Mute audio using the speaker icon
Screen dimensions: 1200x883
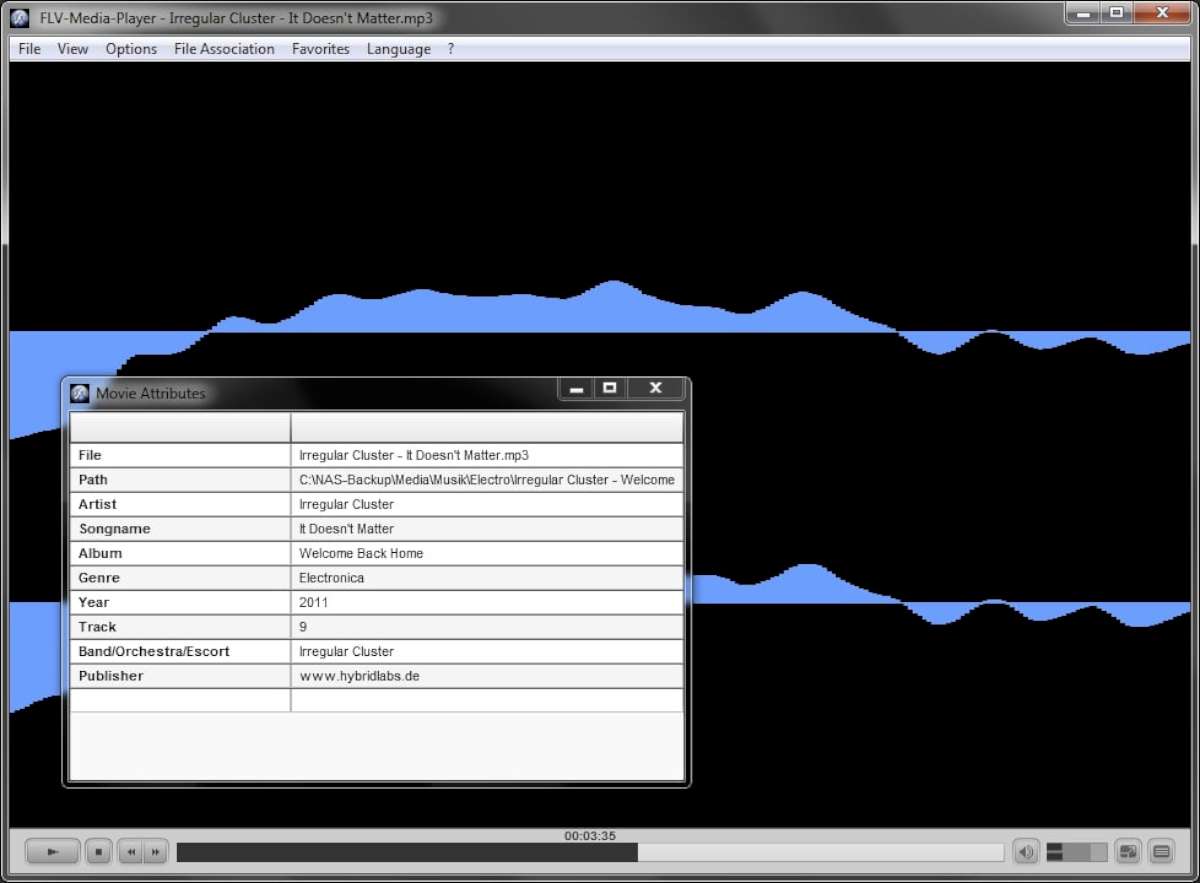pos(1025,852)
